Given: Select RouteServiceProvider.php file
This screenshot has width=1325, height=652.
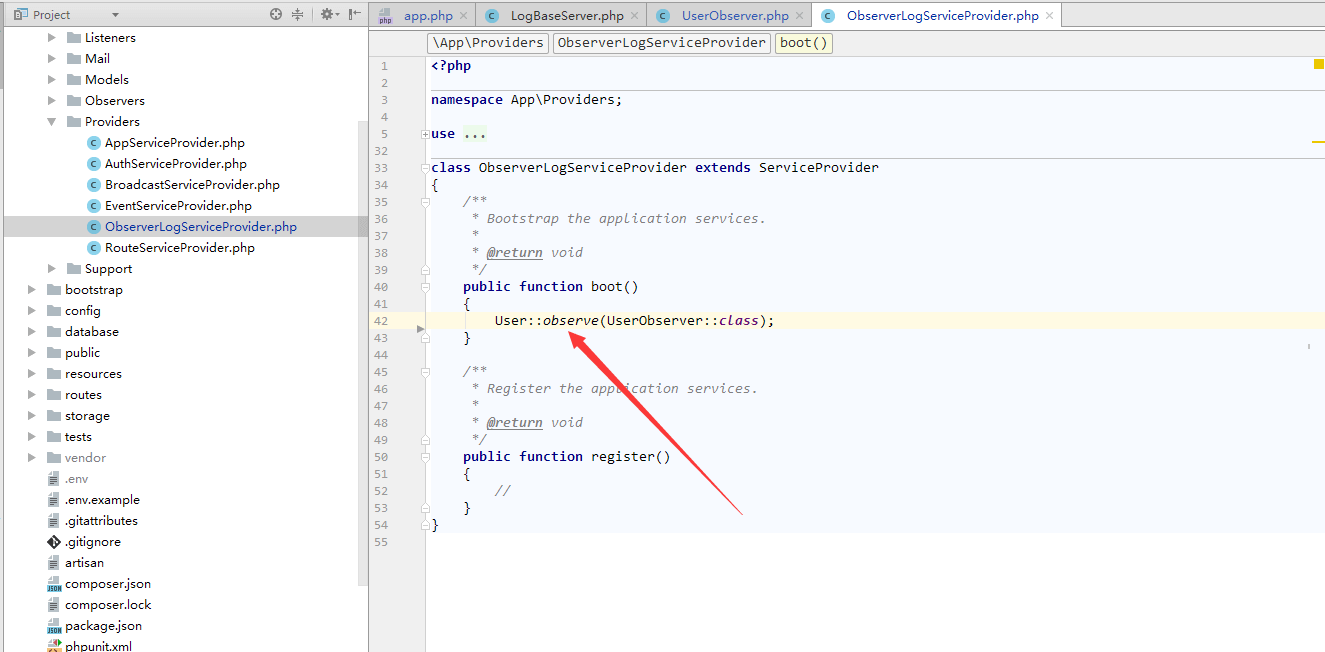Looking at the screenshot, I should (180, 247).
